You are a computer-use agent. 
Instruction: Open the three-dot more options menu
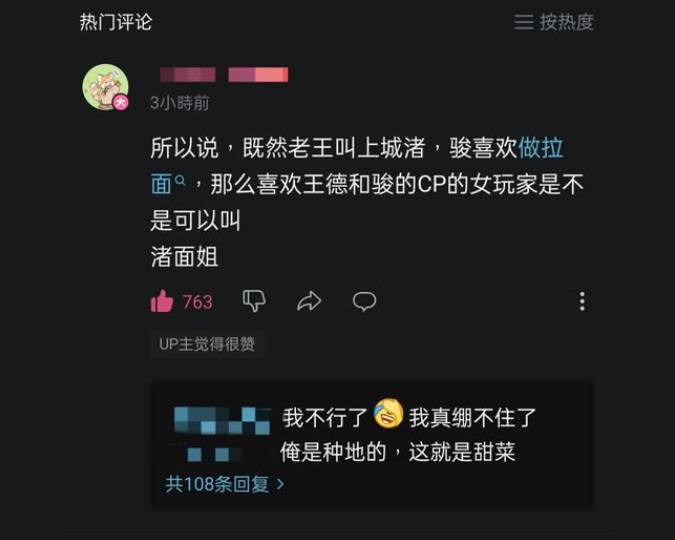tap(582, 301)
